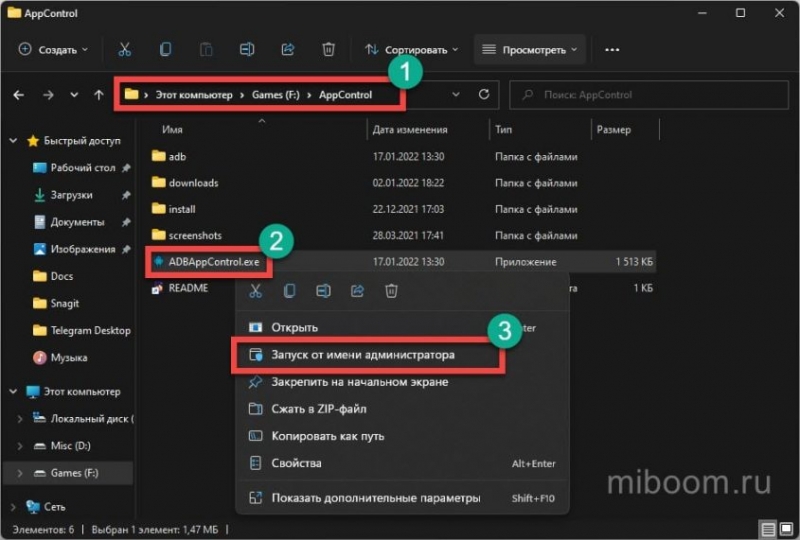The height and width of the screenshot is (540, 800).
Task: Expand the Сеть tree node
Action: click(13, 507)
